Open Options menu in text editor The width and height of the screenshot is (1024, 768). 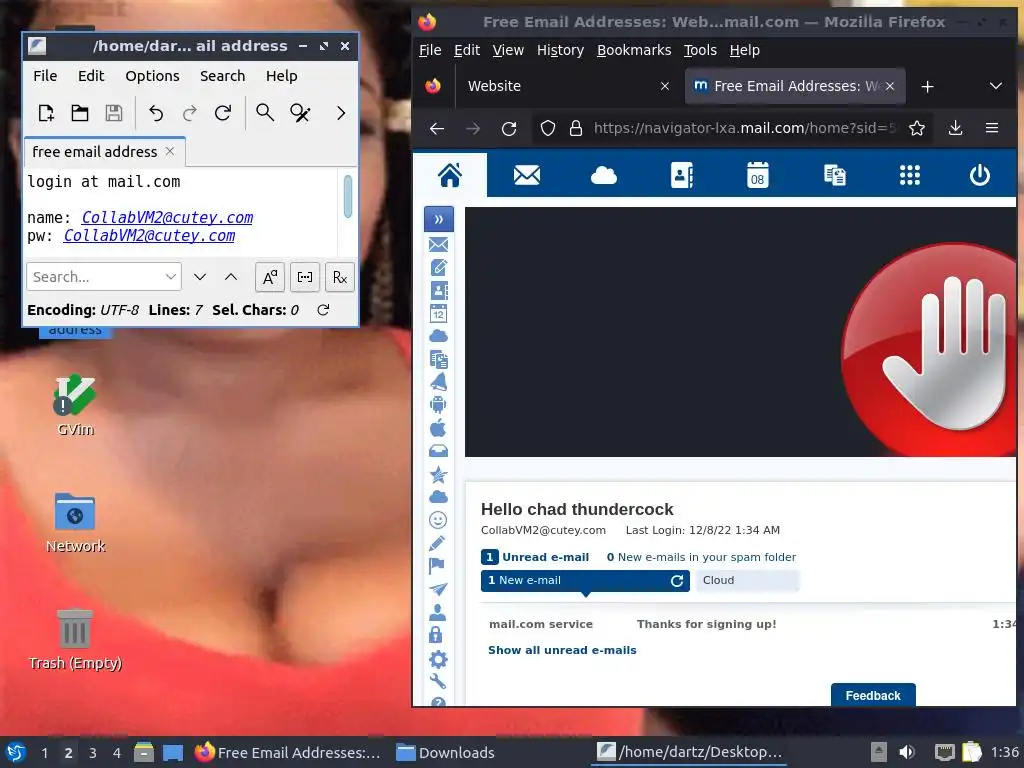(152, 76)
